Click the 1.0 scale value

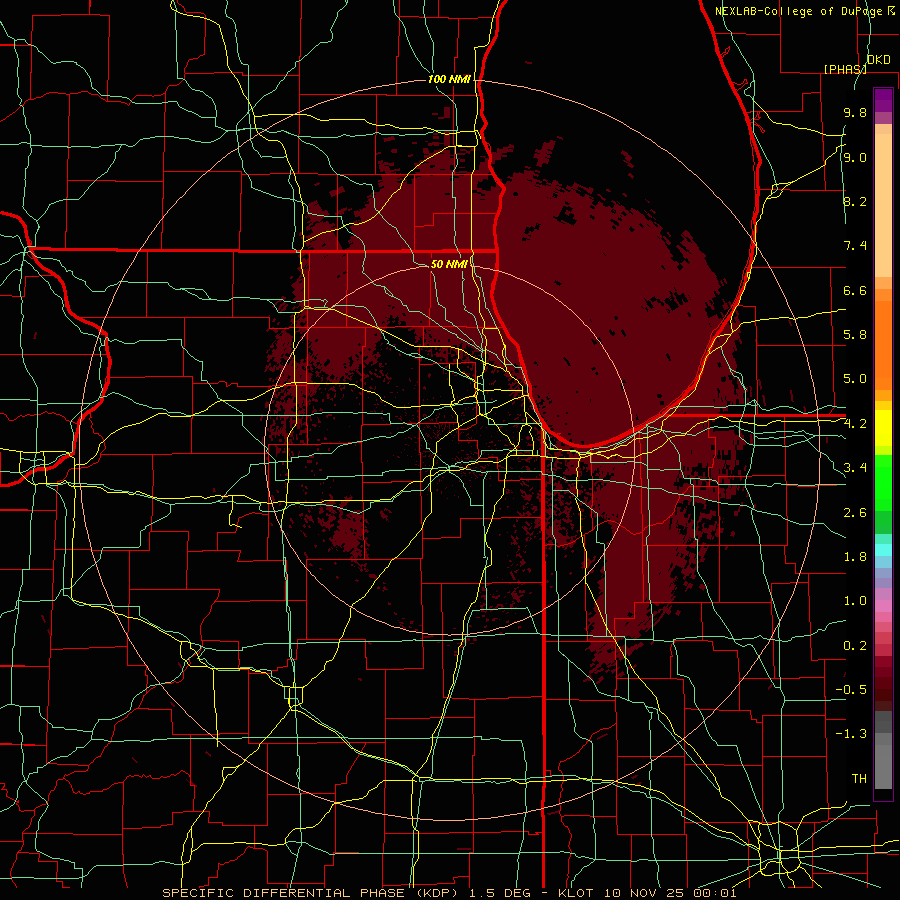tap(855, 601)
